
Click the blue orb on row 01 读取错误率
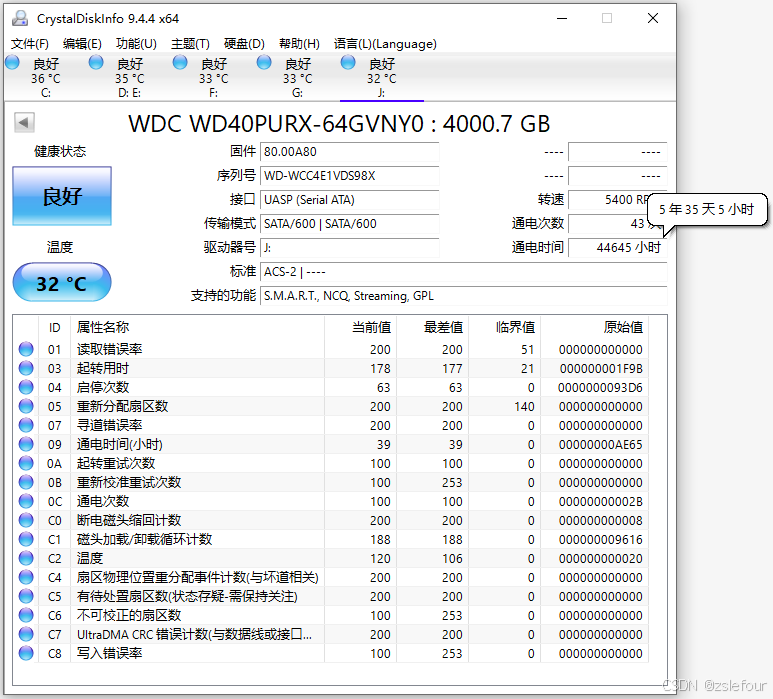[26, 349]
